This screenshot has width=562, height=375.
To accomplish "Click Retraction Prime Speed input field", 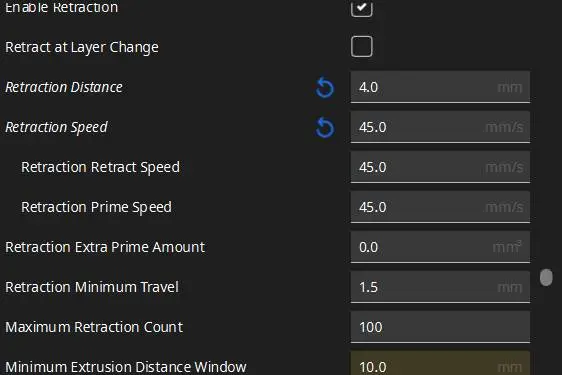I will click(440, 207).
